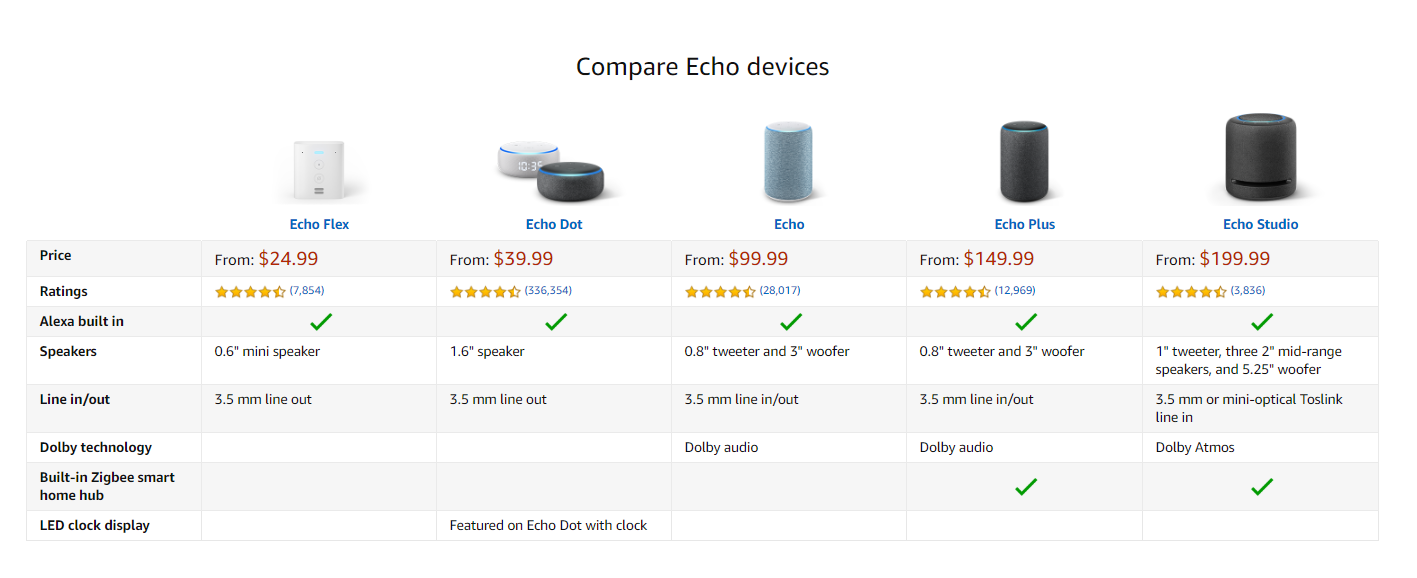Screen dimensions: 1417x578
Task: Open the Echo Flex link
Action: click(x=320, y=224)
